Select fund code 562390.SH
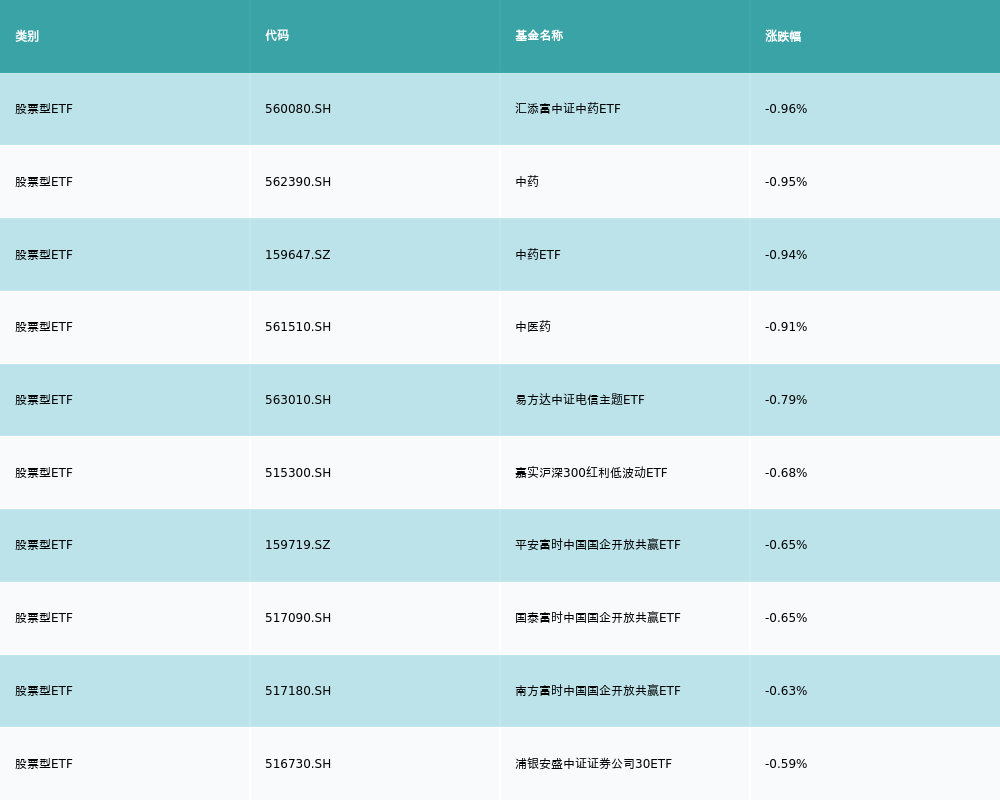Viewport: 1000px width, 800px height. pyautogui.click(x=298, y=182)
